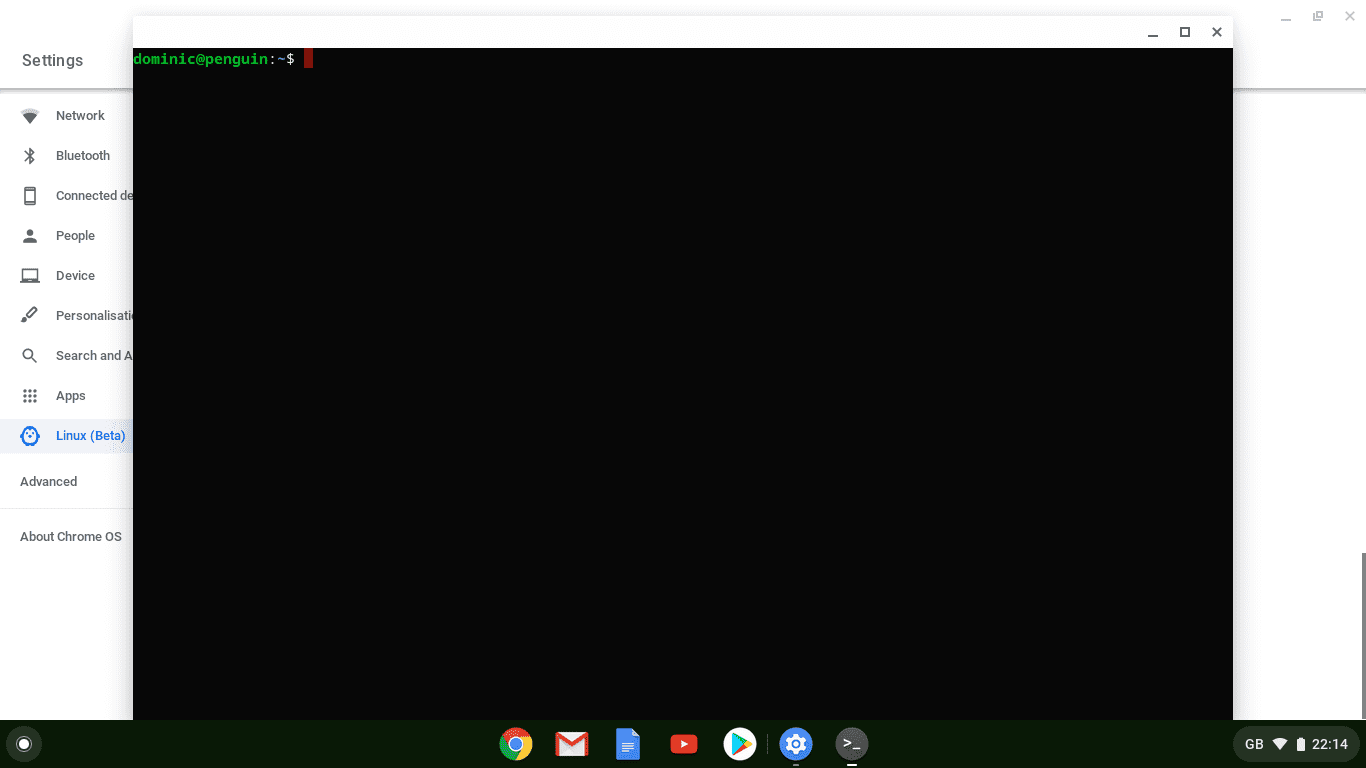
Task: Open YouTube from the shelf
Action: click(x=683, y=744)
